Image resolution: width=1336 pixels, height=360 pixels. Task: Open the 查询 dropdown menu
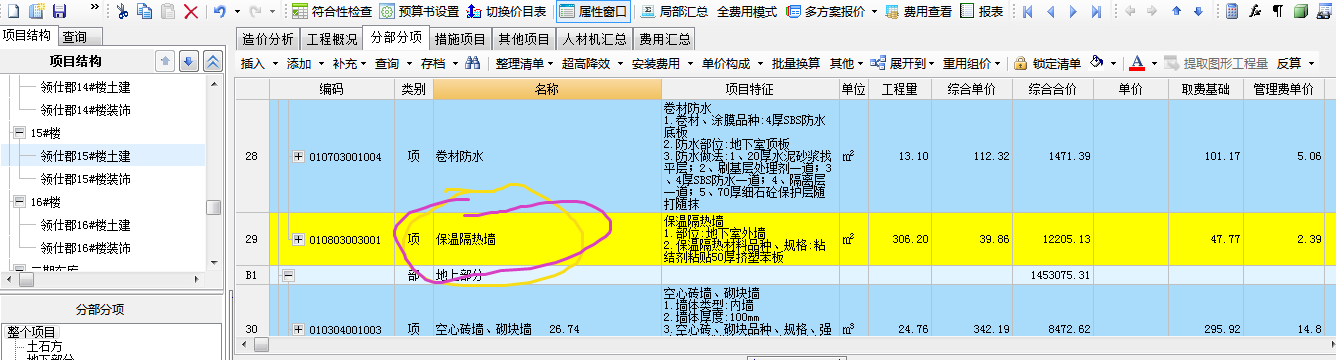click(393, 63)
